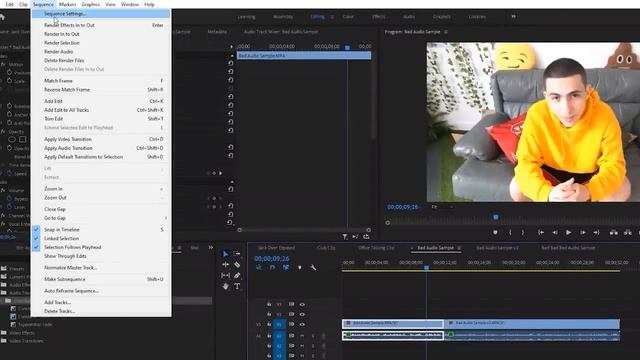Mark In point in Program monitor
This screenshot has width=640, height=360.
[510, 232]
